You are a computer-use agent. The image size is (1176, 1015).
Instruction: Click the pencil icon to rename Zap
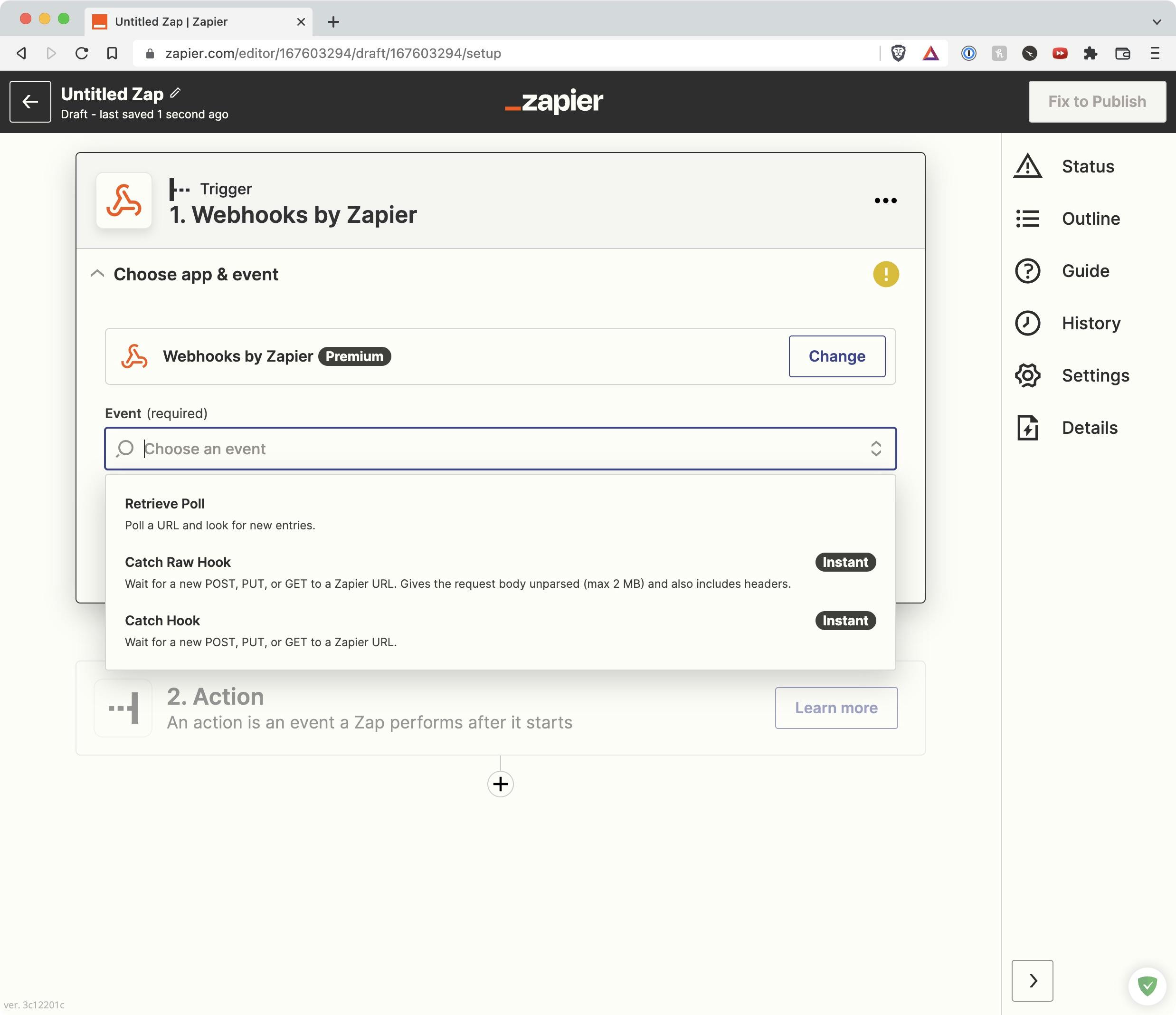[175, 93]
